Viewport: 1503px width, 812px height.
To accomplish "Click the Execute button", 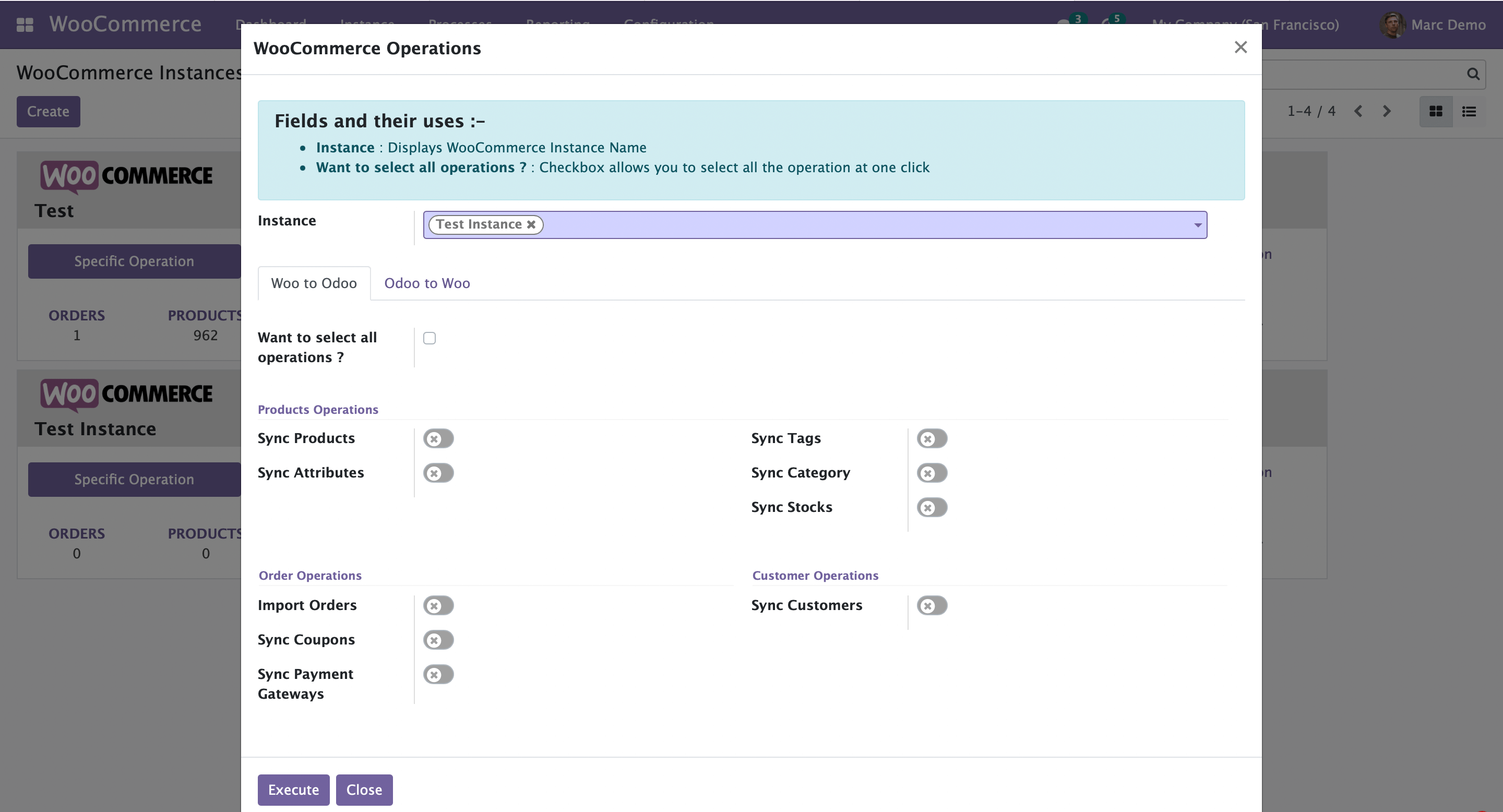I will coord(293,790).
